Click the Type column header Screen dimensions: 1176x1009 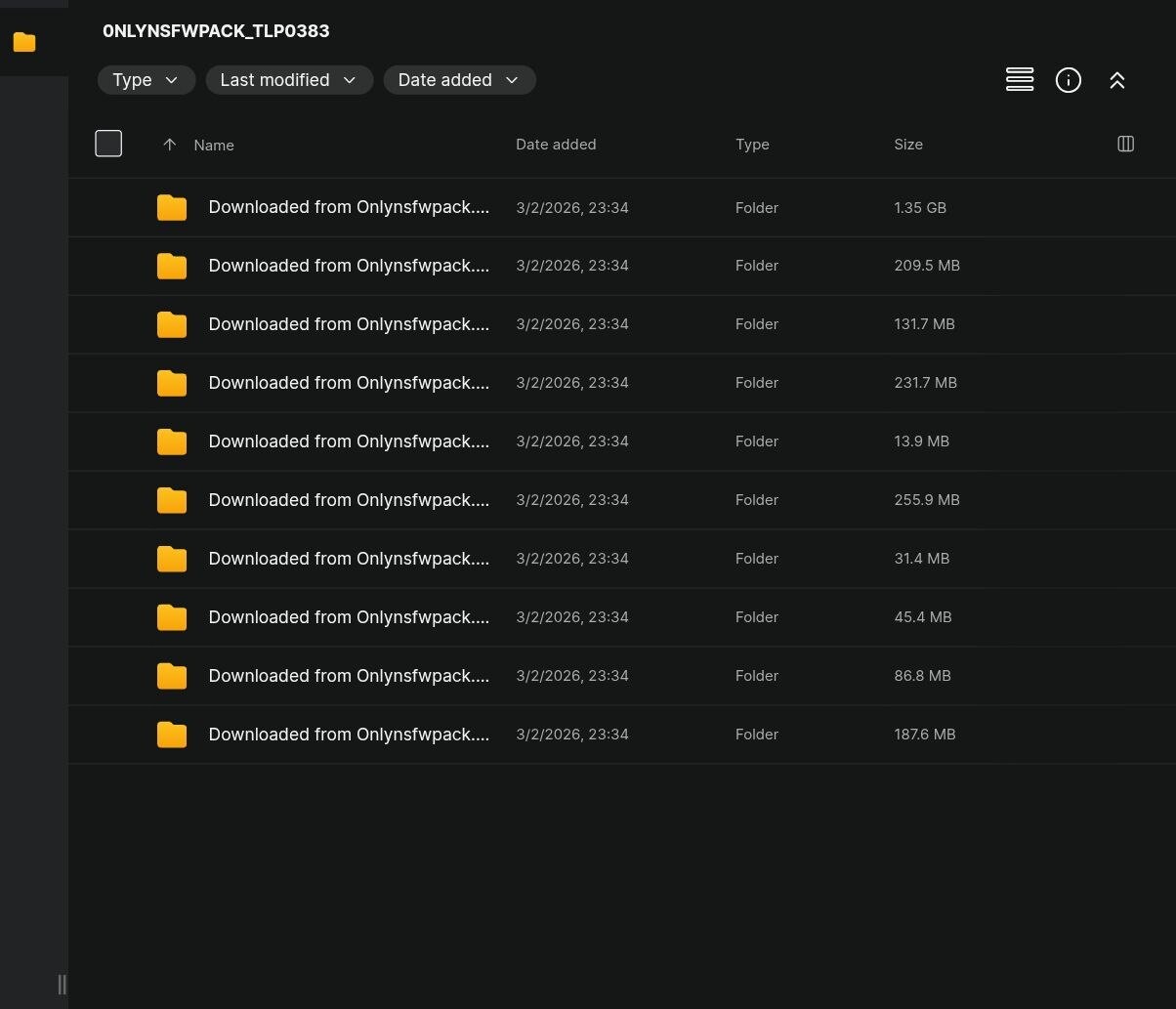pos(751,144)
